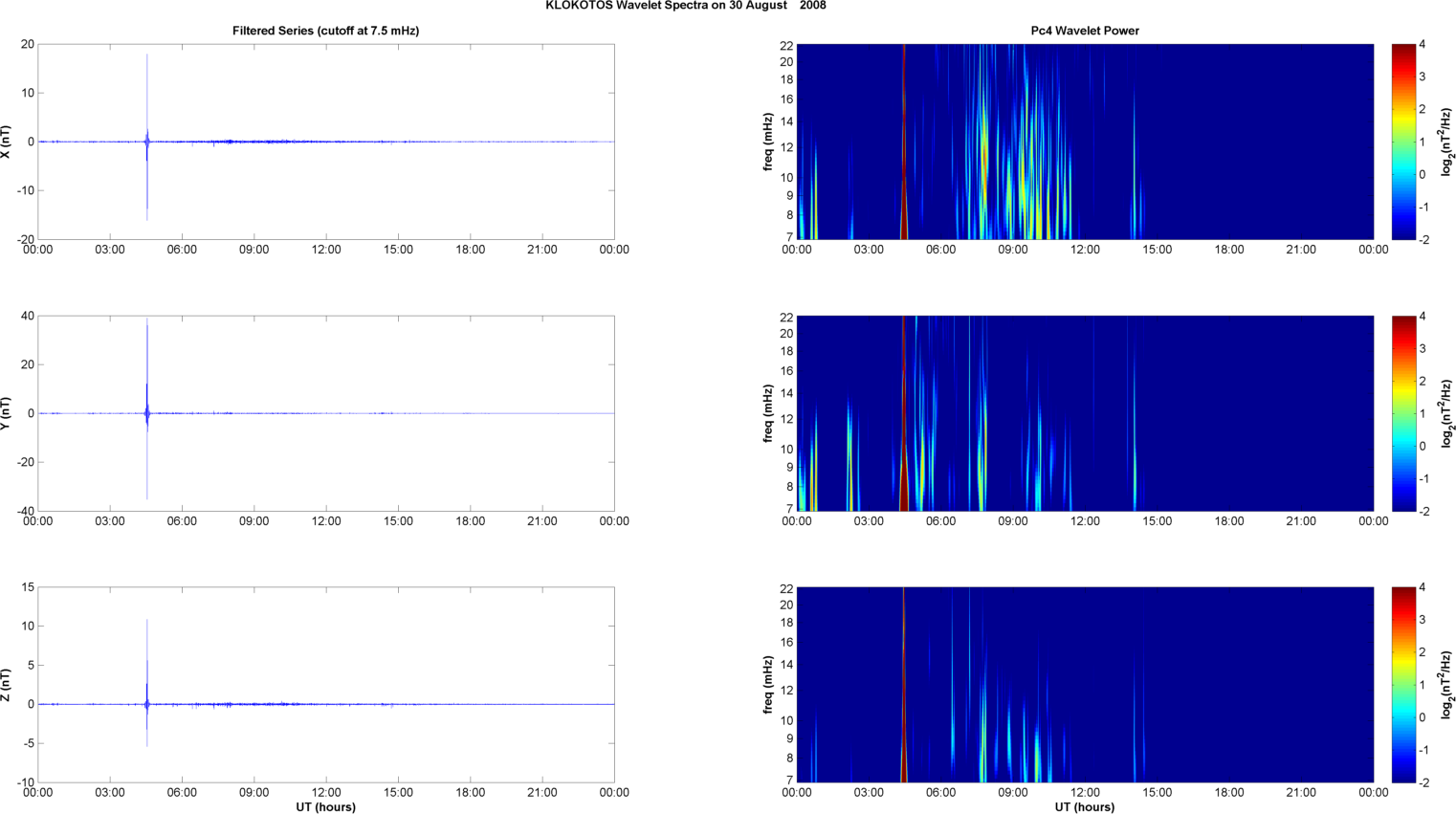The image size is (1456, 814).
Task: Click the colorbar beside the top wavelet plot
Action: 1402,142
